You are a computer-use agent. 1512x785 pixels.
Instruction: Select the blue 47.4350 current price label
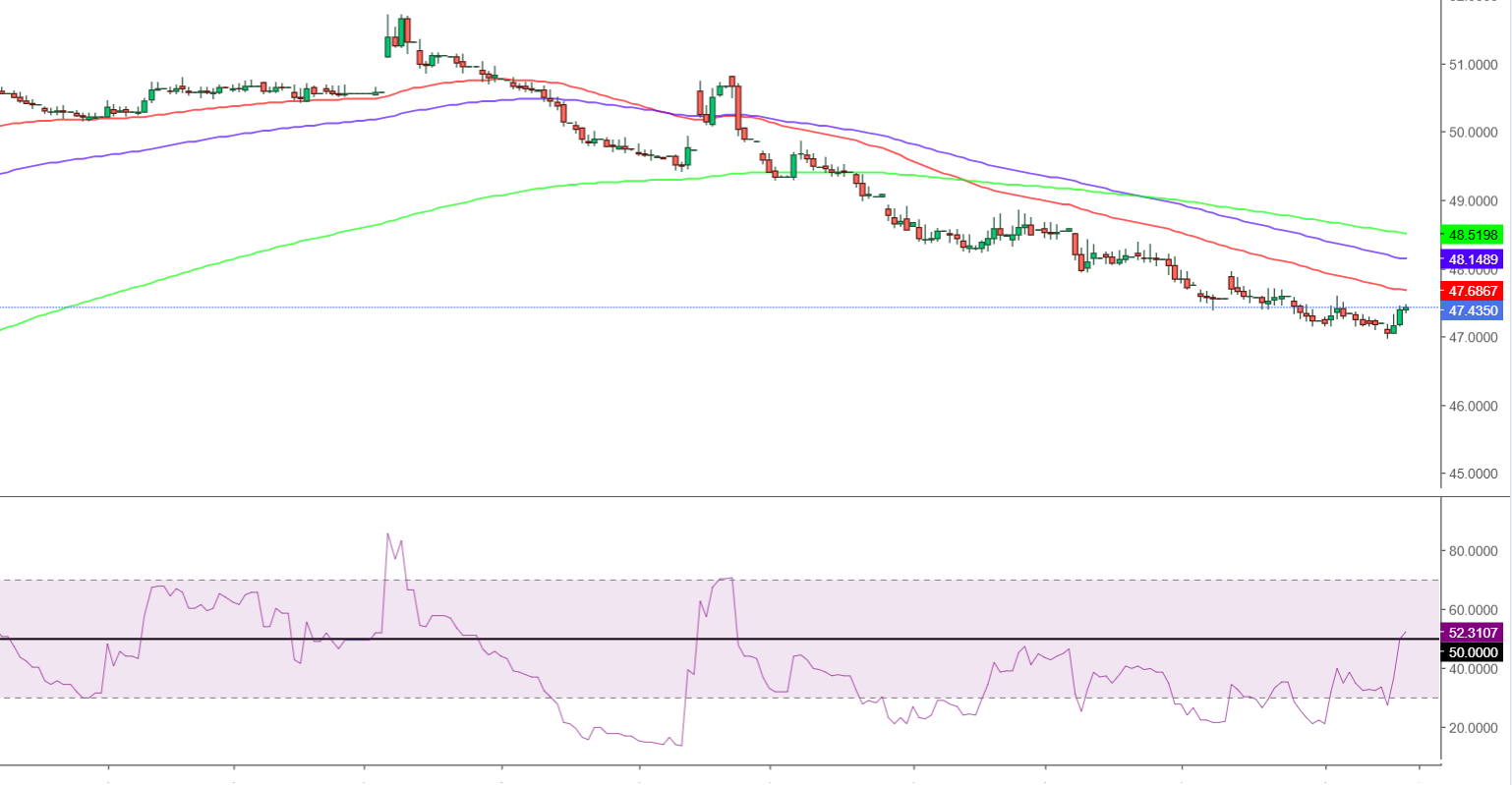point(1473,310)
